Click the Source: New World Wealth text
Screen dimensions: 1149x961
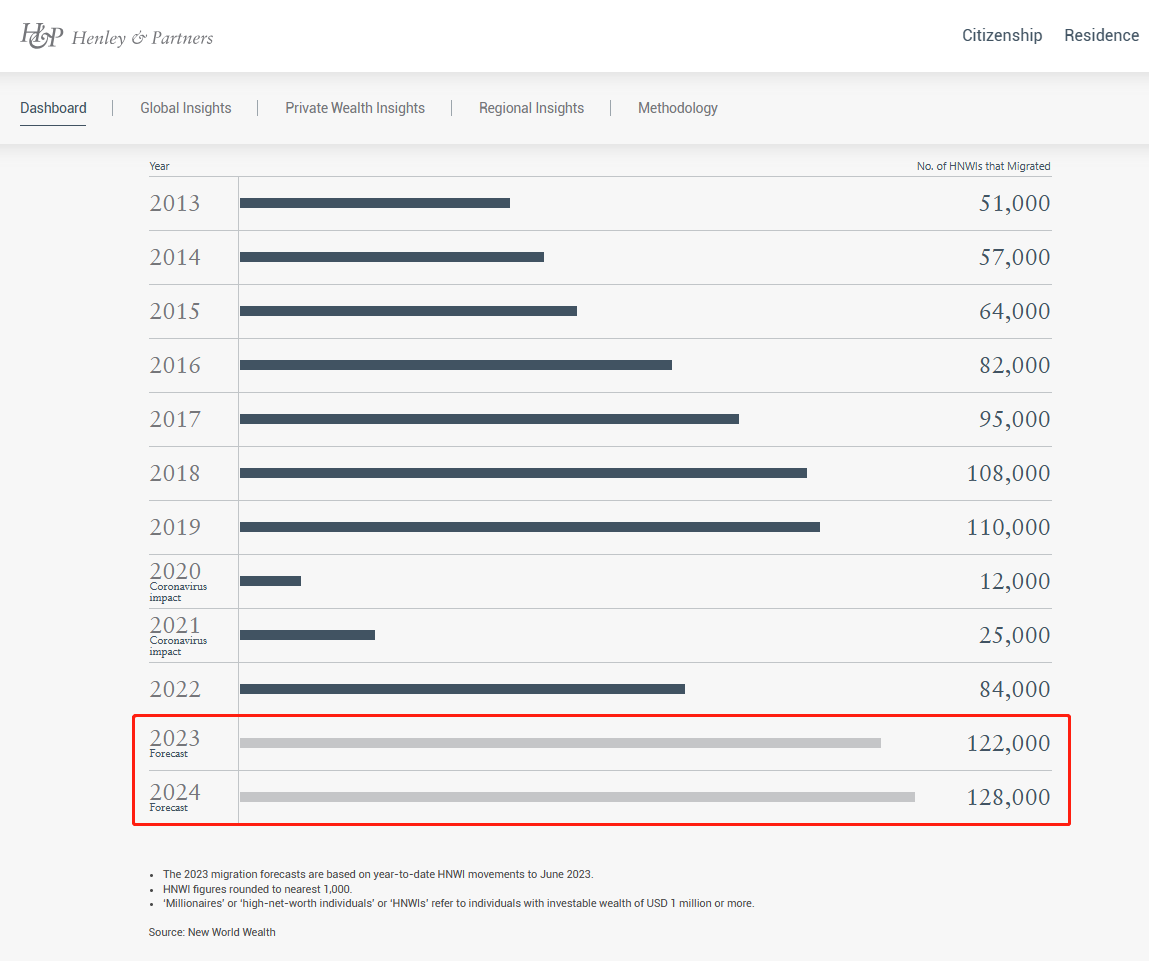click(x=212, y=932)
